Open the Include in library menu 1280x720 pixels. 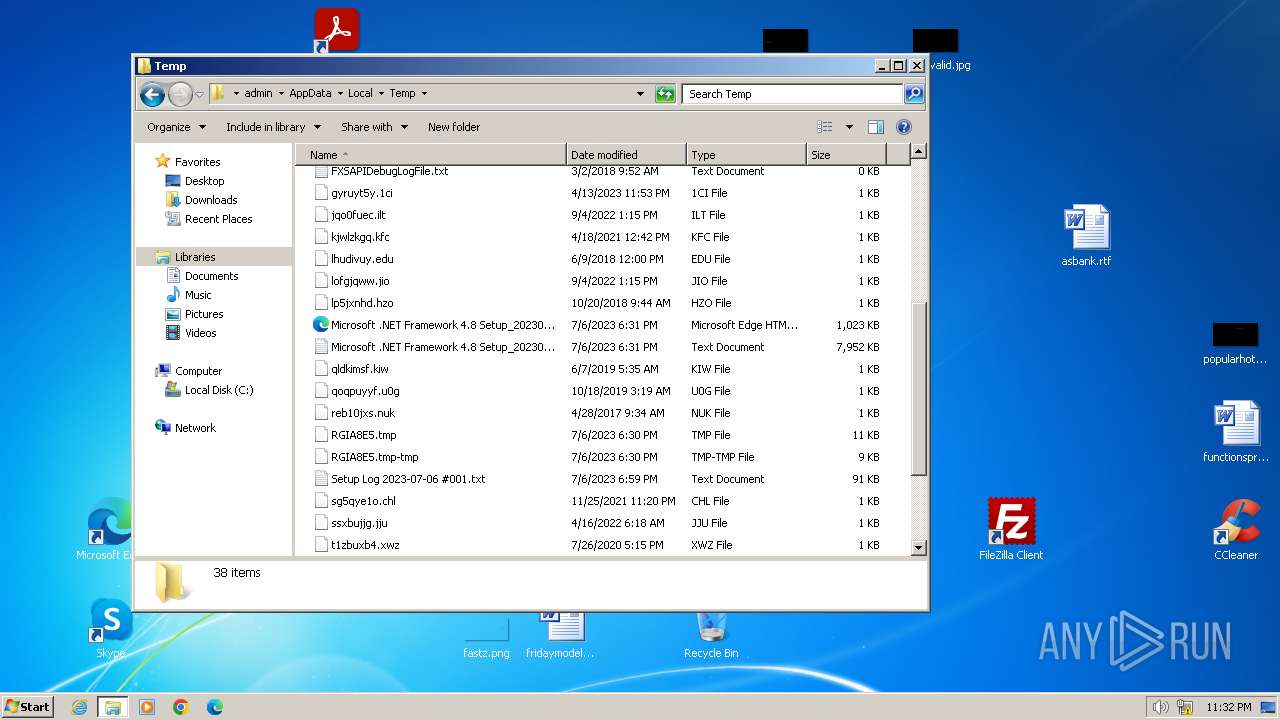click(273, 127)
